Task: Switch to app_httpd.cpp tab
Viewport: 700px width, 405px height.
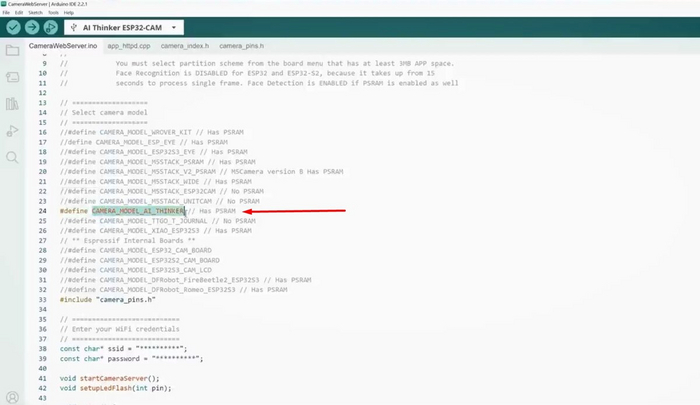Action: 129,46
